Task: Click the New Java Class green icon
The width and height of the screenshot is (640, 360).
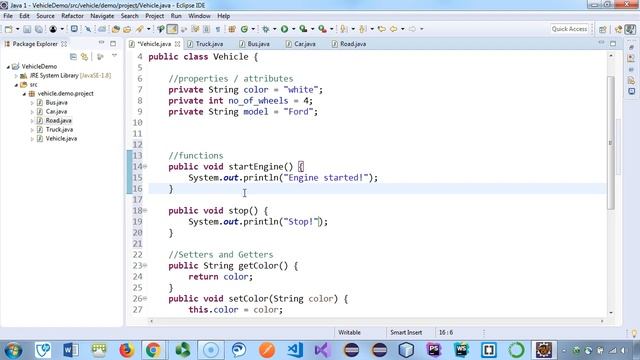Action: pyautogui.click(x=244, y=29)
